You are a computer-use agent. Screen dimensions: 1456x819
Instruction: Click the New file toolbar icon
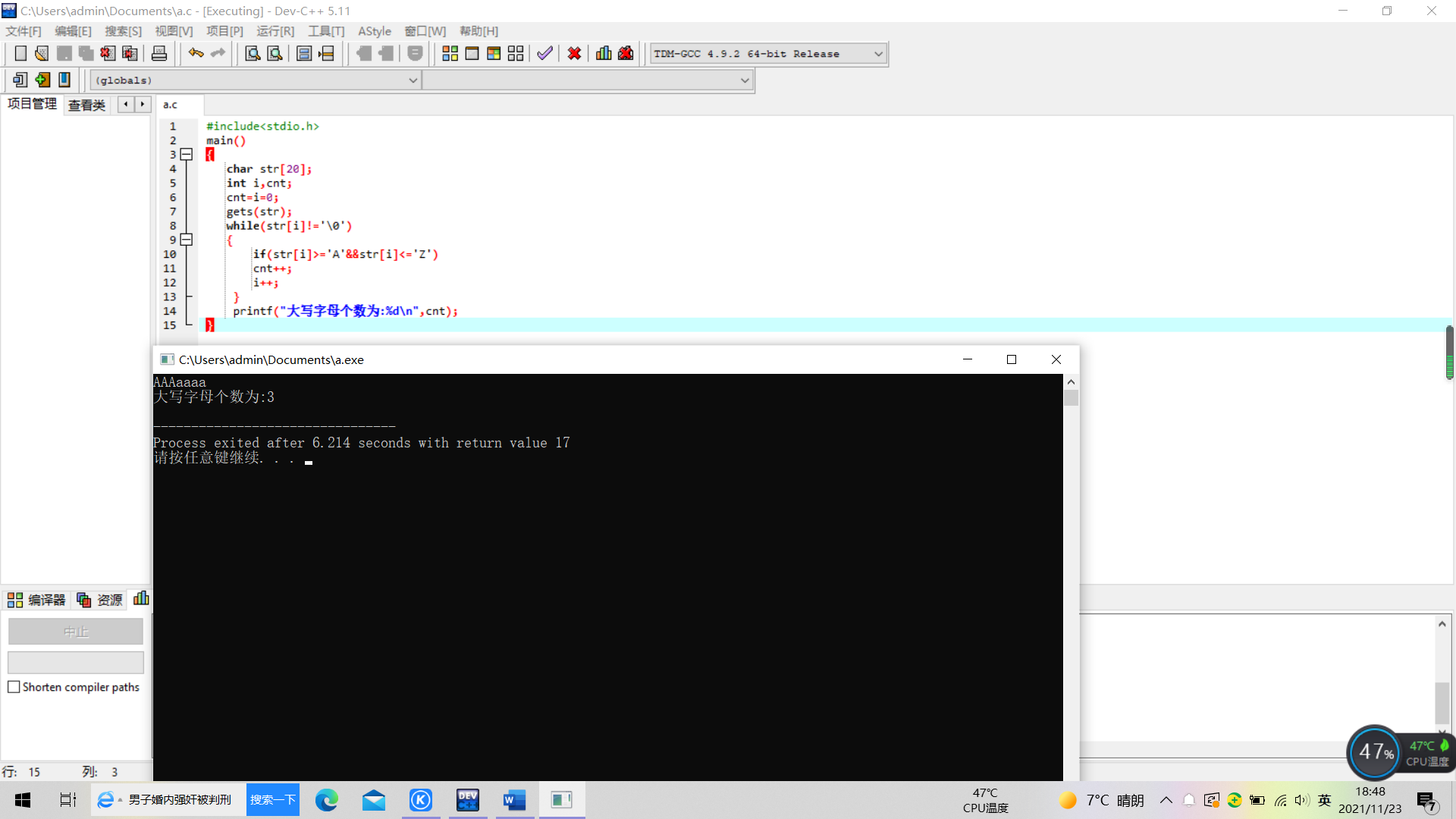pyautogui.click(x=20, y=53)
